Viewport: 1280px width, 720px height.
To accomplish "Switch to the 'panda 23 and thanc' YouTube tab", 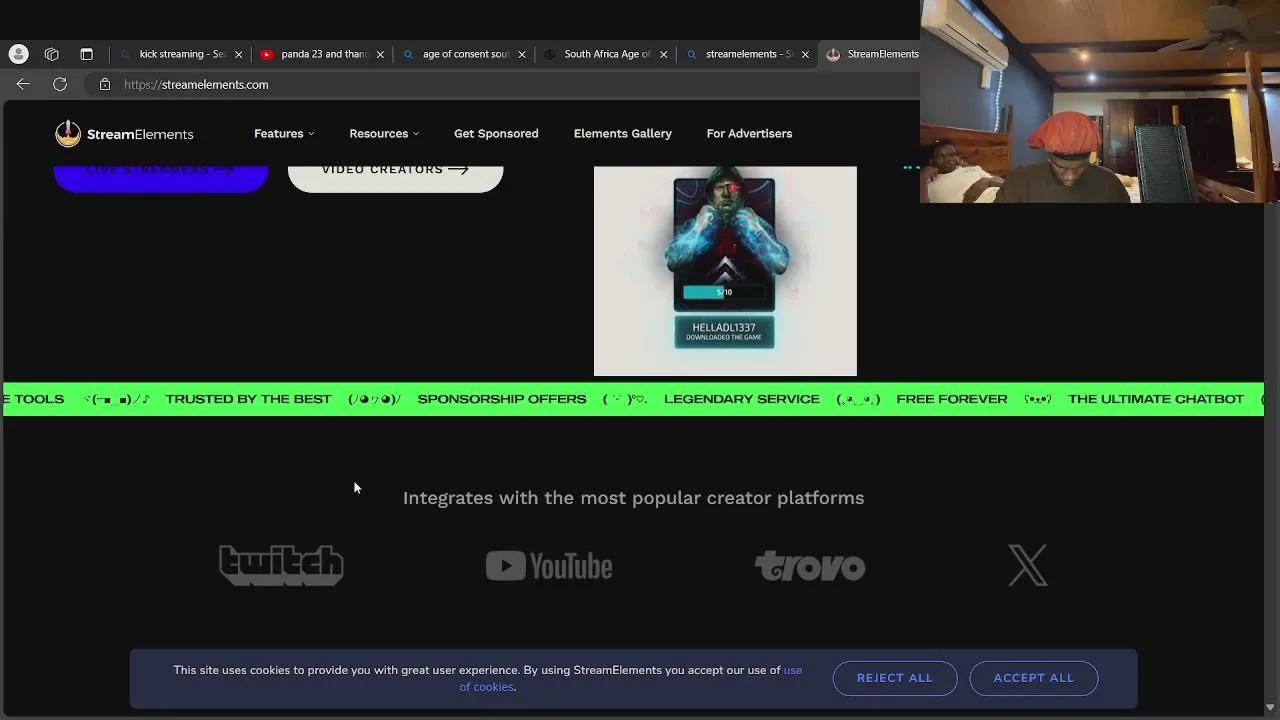I will pos(322,54).
